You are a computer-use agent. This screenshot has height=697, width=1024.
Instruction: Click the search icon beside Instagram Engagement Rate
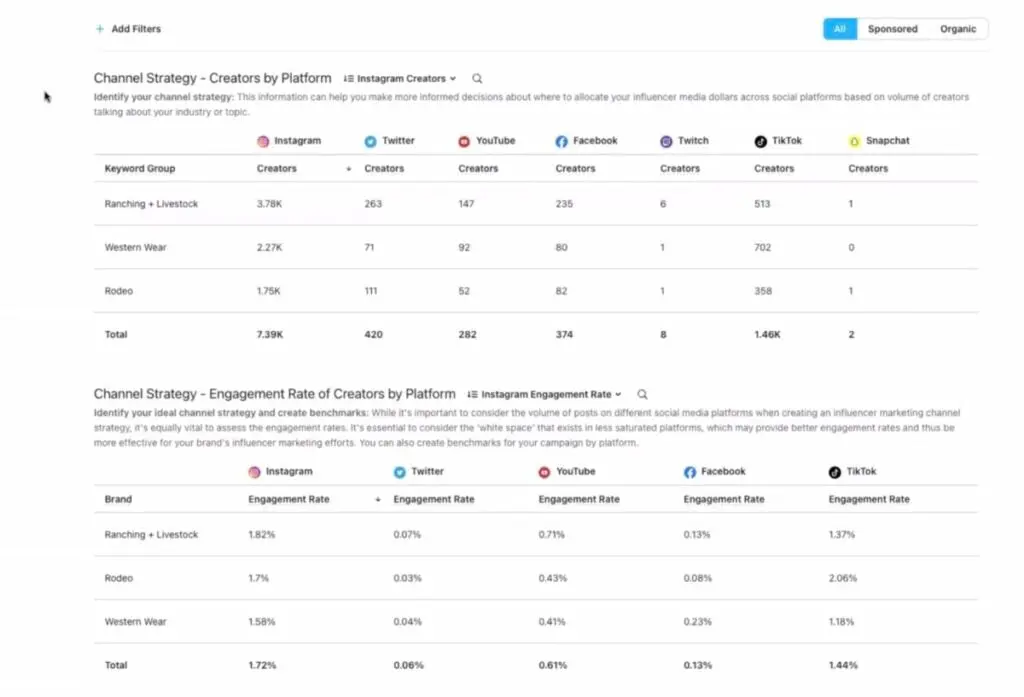[x=643, y=395]
